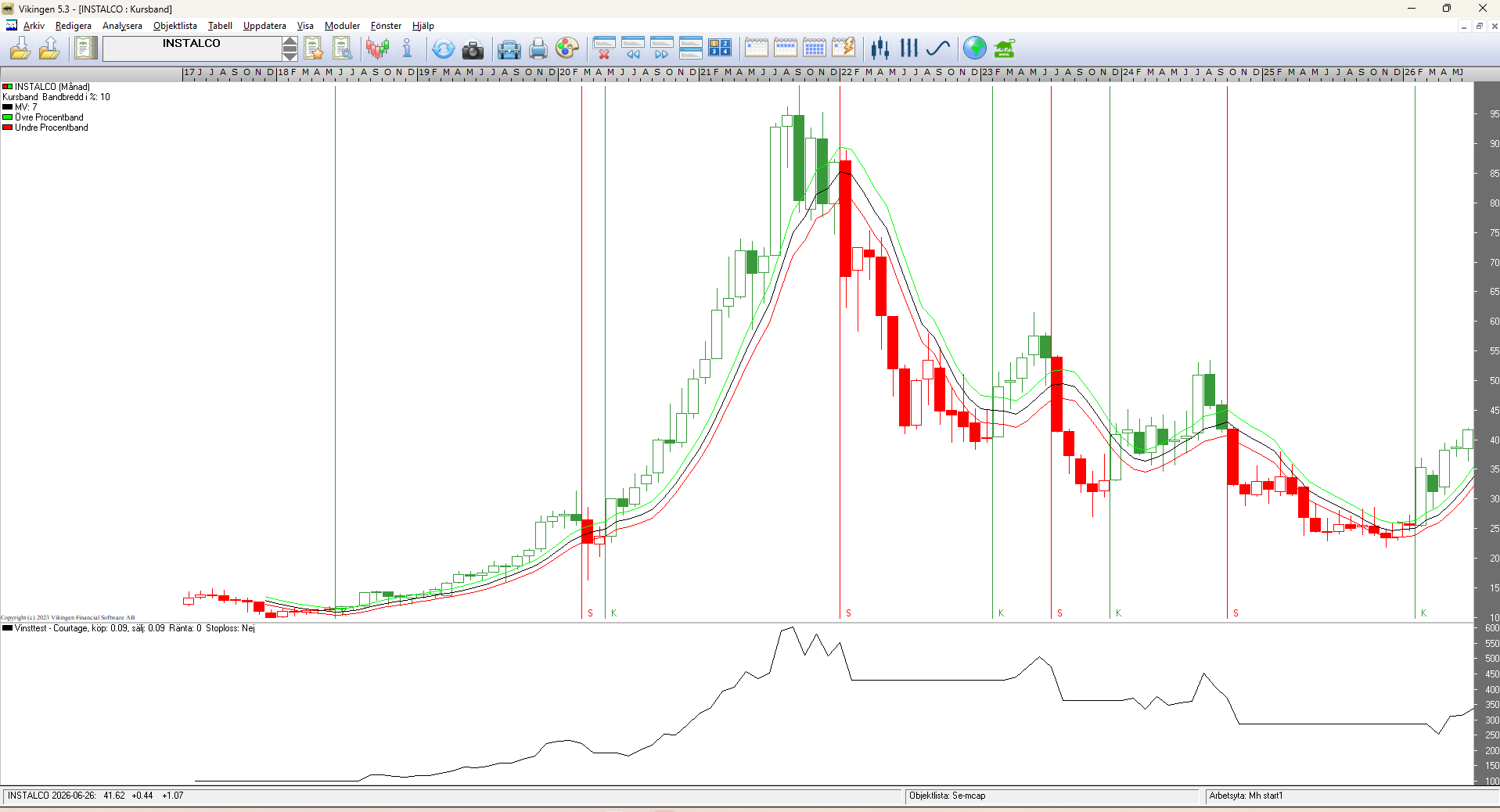This screenshot has height=812, width=1500.
Task: Select the week calendar period icon
Action: tap(786, 49)
